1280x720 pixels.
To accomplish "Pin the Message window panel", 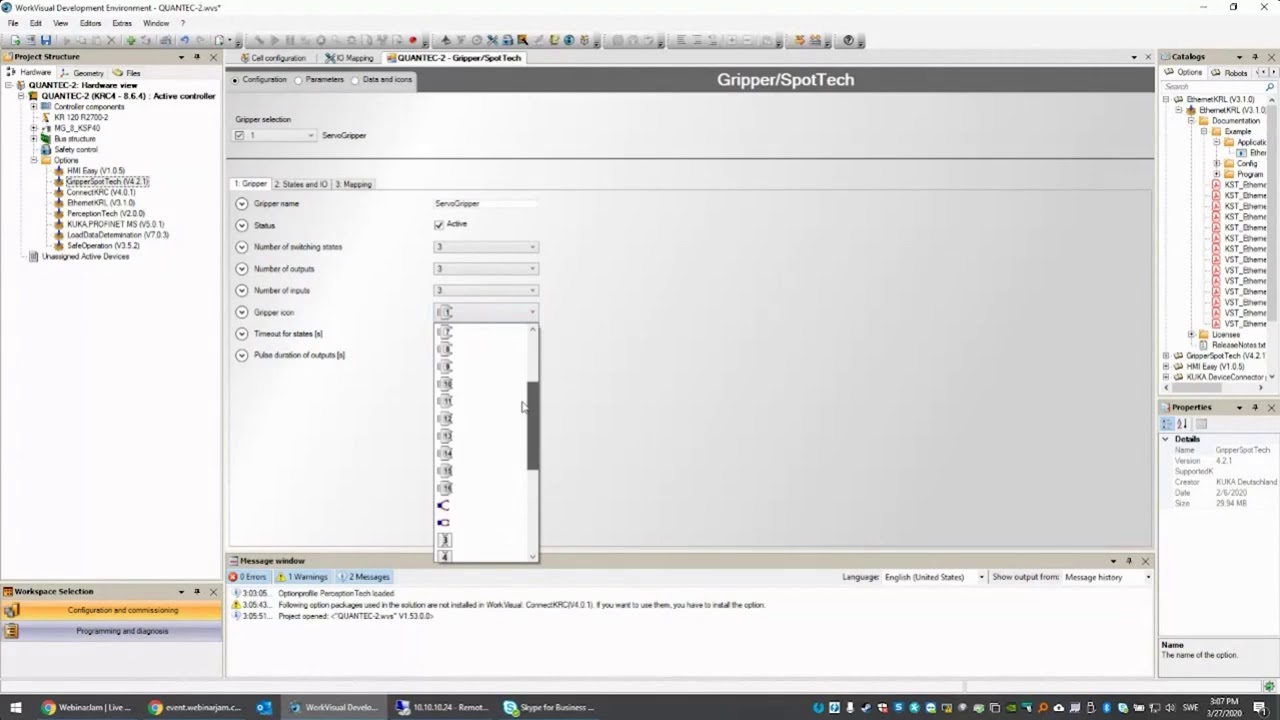I will point(1129,561).
